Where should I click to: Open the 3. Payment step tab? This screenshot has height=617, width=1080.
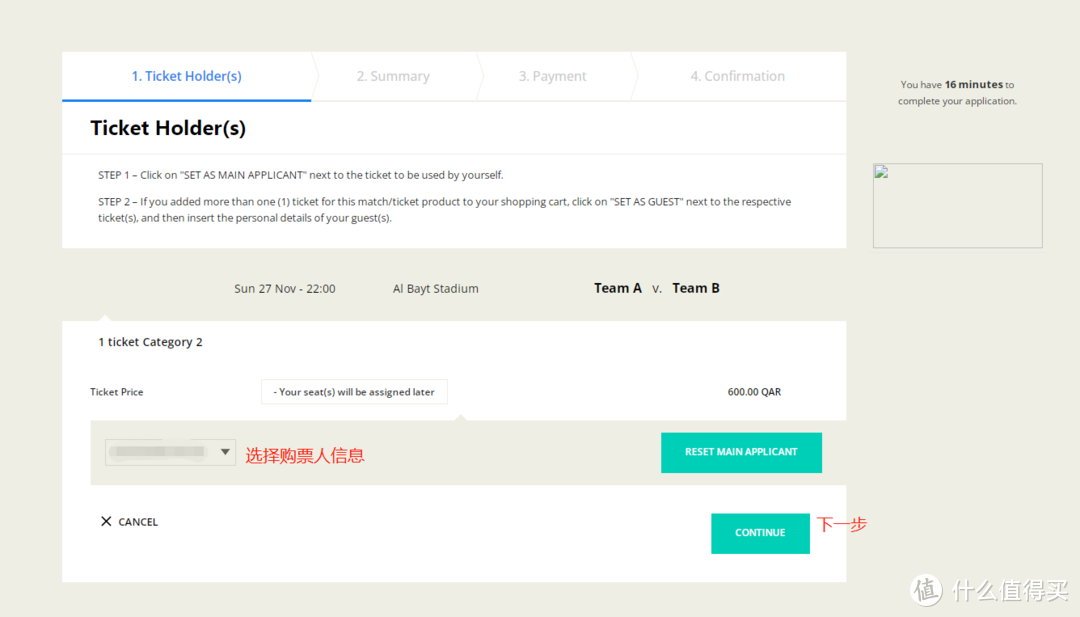(552, 76)
